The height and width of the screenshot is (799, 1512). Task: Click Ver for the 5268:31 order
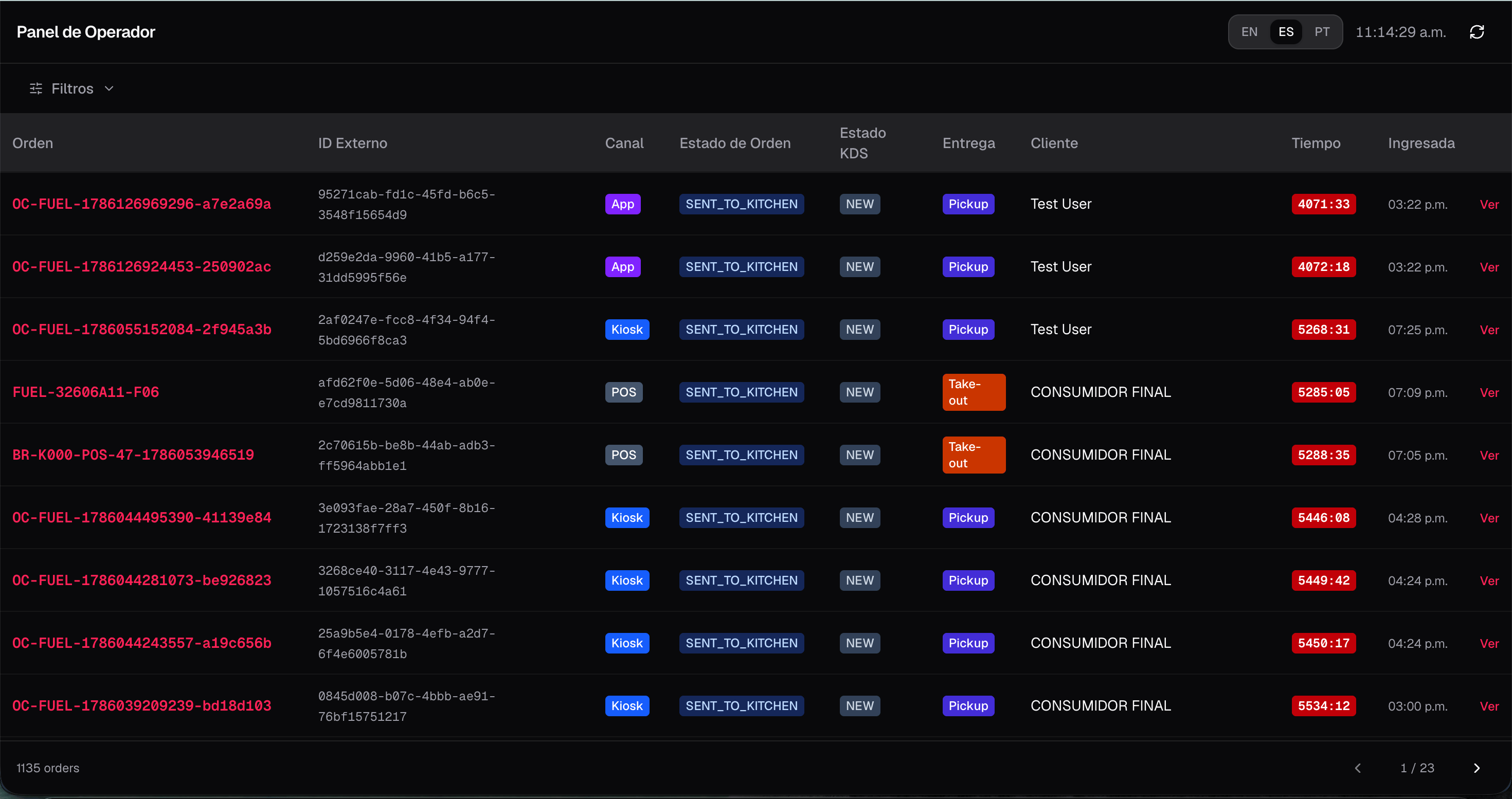pyautogui.click(x=1489, y=330)
